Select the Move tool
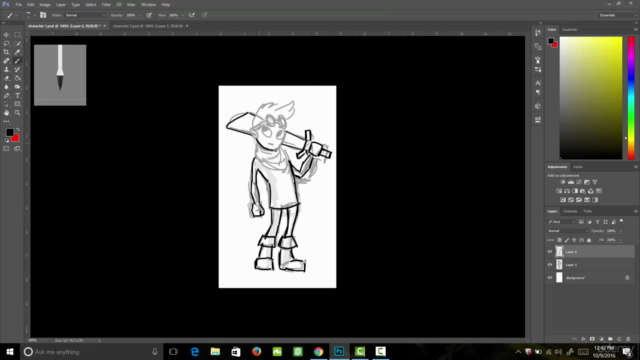The width and height of the screenshot is (640, 360). pyautogui.click(x=6, y=35)
